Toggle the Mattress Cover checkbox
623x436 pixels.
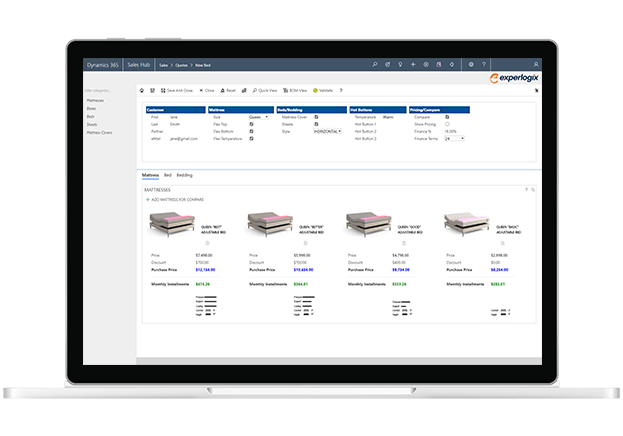coord(316,117)
